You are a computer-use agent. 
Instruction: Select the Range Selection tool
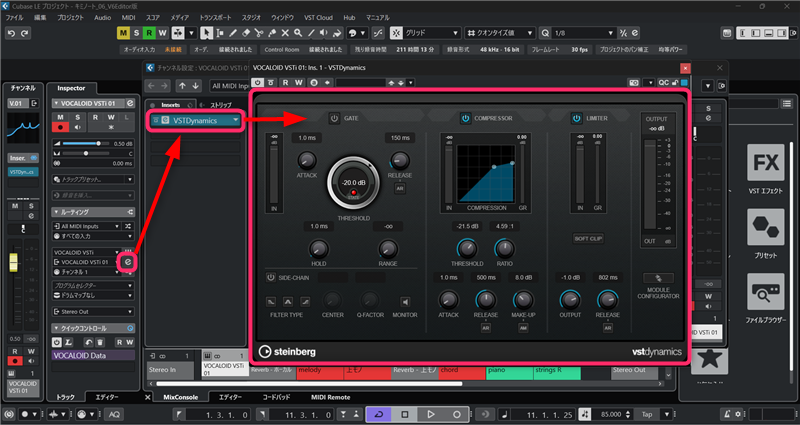coord(220,33)
